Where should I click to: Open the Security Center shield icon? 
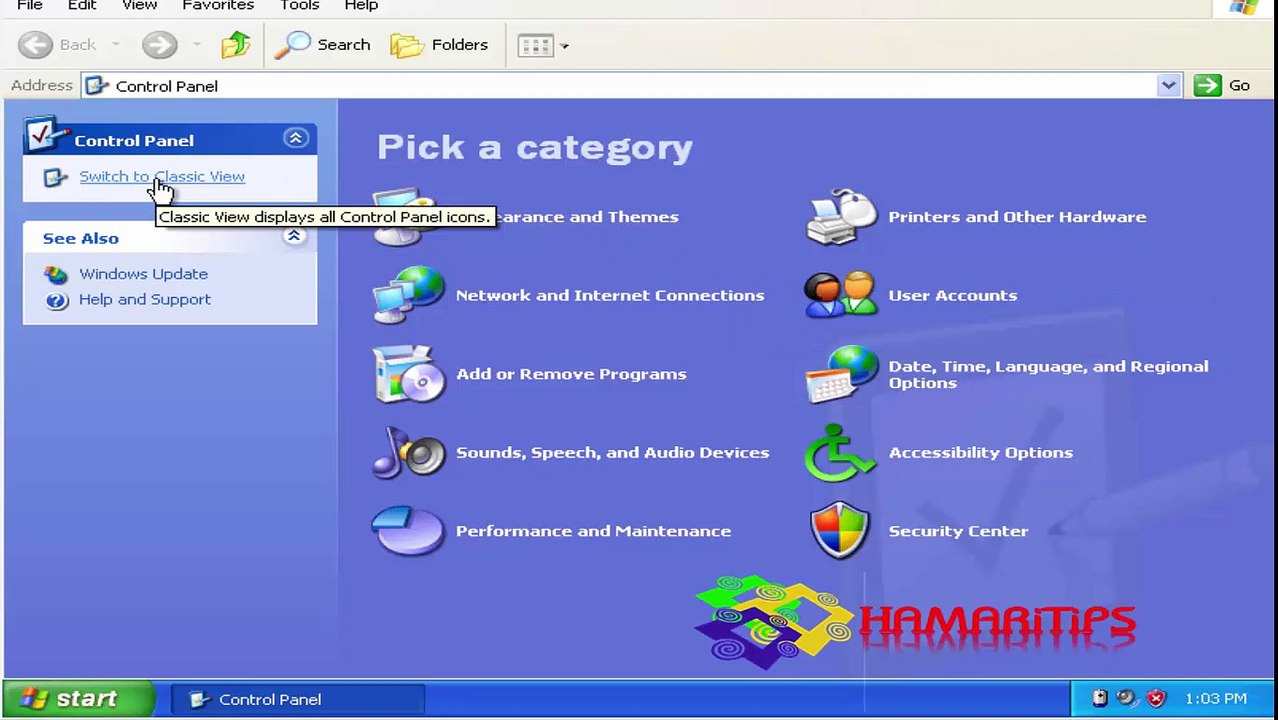tap(840, 530)
